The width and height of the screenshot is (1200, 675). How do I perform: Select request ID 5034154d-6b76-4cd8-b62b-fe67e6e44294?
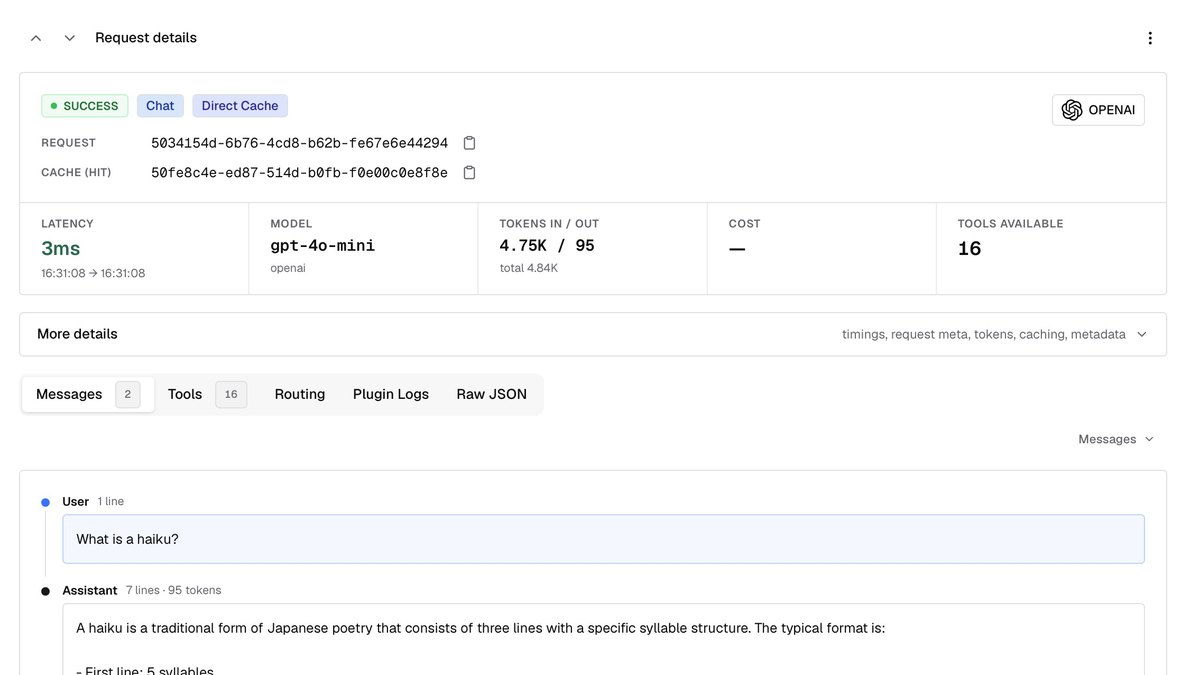300,143
